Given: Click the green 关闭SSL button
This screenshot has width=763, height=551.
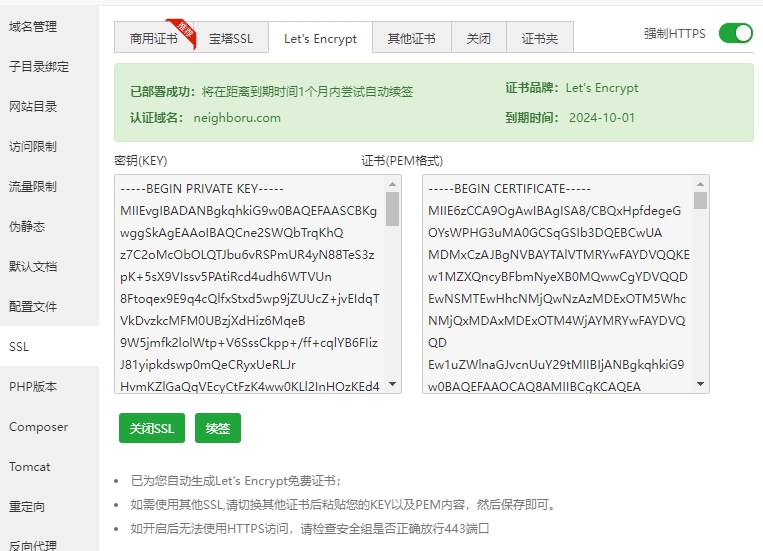Looking at the screenshot, I should tap(152, 428).
